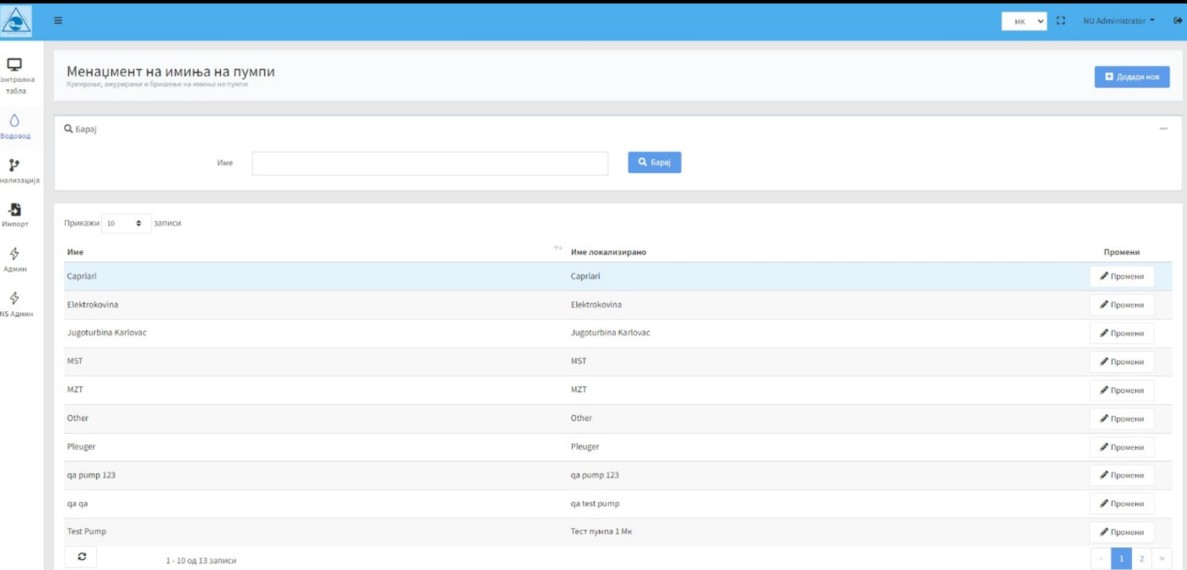Click Менаџмент на имиња на пумпи heading
Viewport: 1187px width, 570px height.
coord(170,71)
